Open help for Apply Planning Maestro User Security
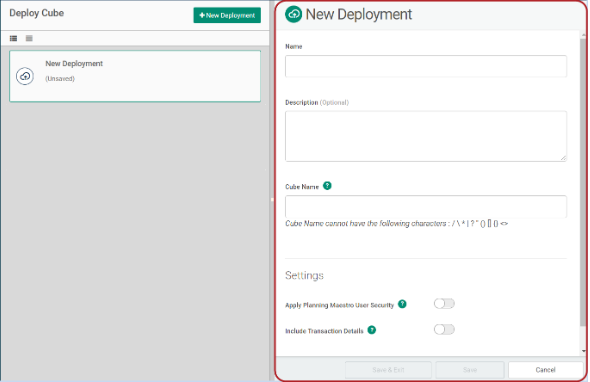 click(402, 304)
